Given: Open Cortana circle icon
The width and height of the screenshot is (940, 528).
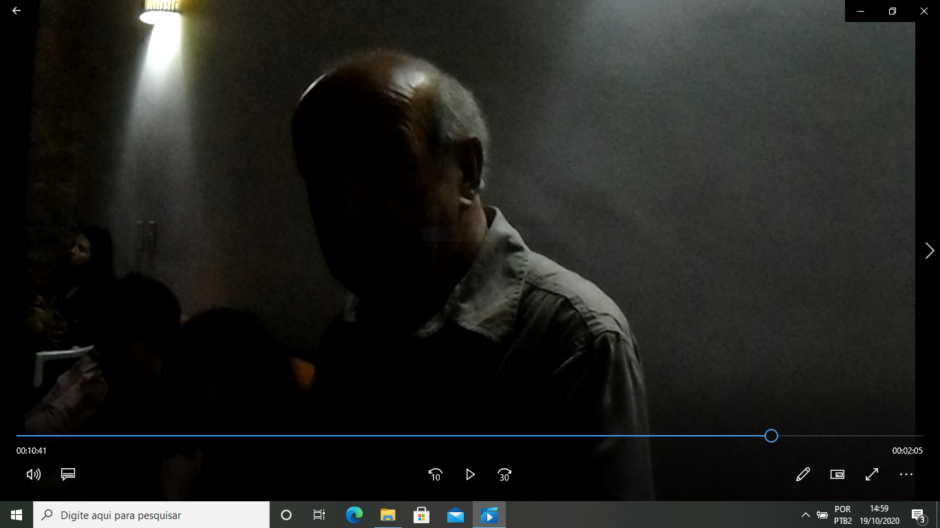Looking at the screenshot, I should coord(286,515).
